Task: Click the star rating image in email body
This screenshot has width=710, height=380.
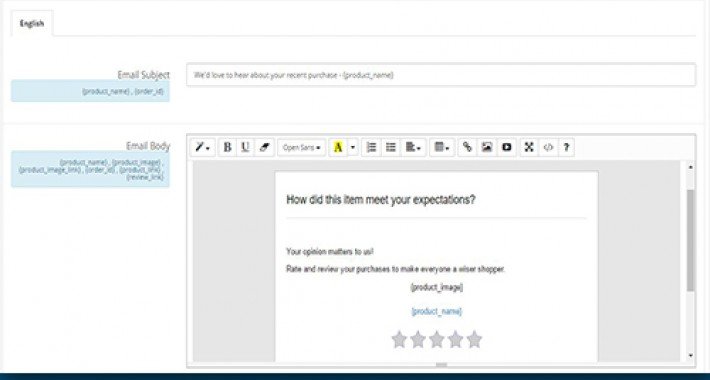Action: pyautogui.click(x=437, y=340)
